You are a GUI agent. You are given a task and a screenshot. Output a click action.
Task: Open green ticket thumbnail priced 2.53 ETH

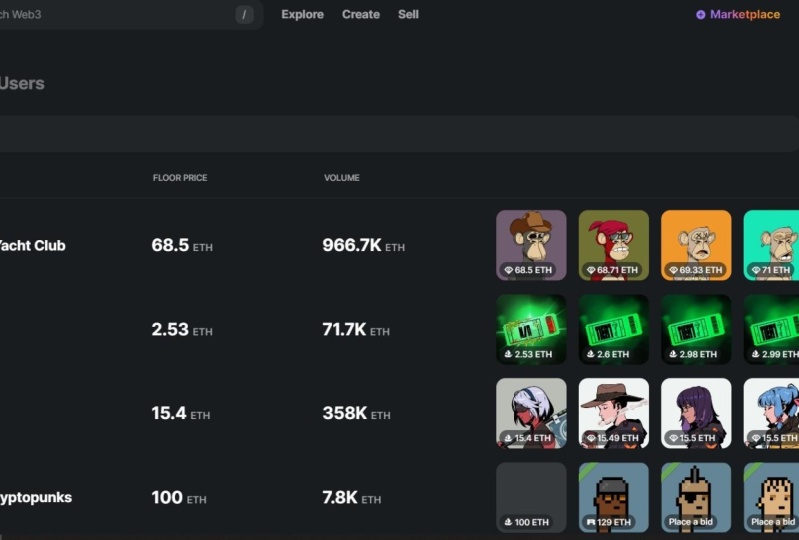(x=531, y=329)
